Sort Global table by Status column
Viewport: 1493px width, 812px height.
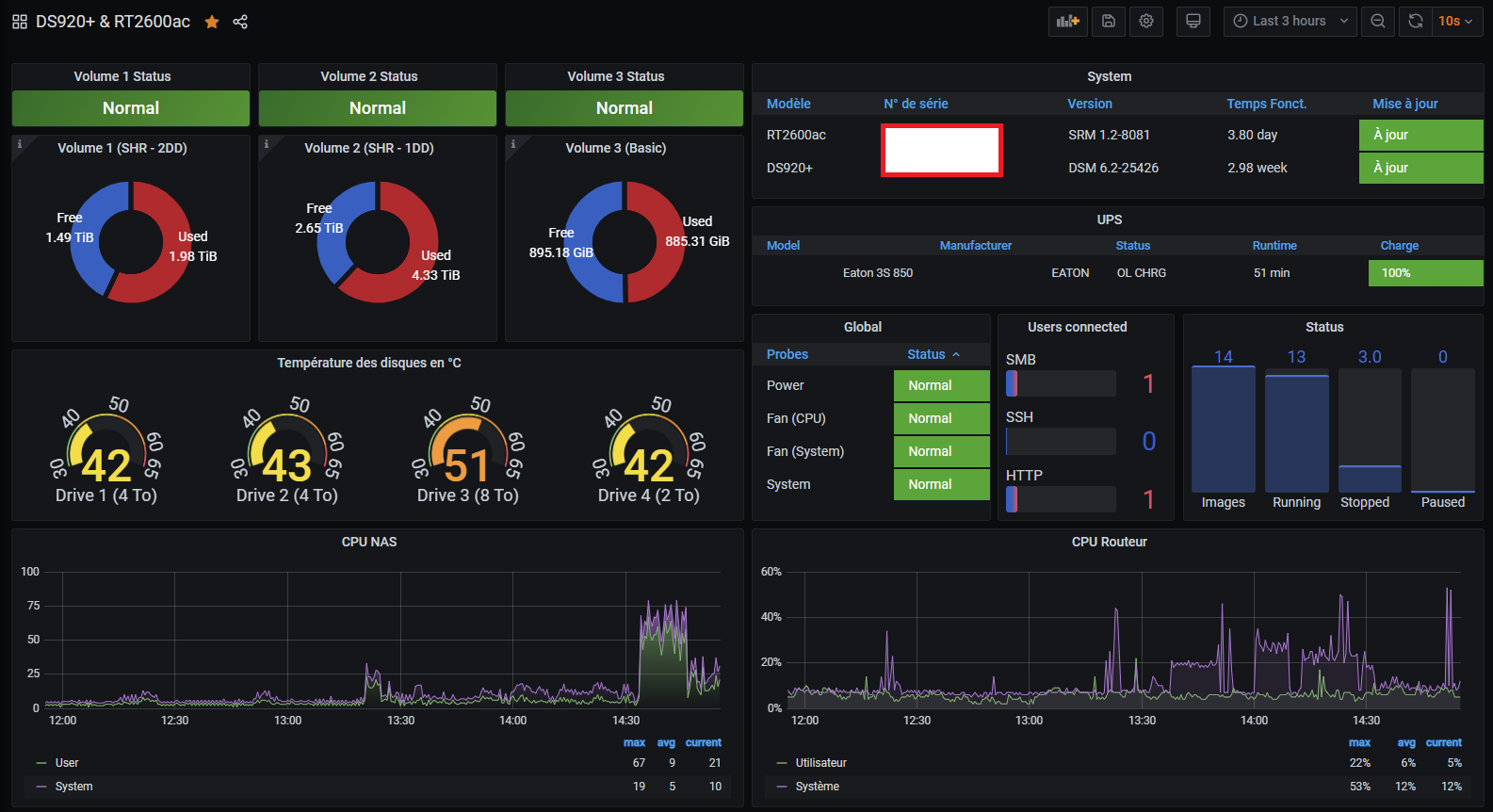pyautogui.click(x=926, y=354)
